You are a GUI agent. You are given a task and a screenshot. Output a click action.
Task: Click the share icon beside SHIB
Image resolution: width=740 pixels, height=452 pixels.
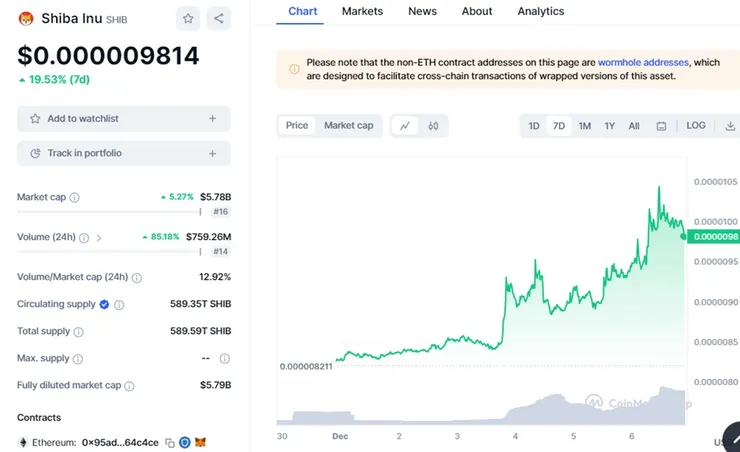coord(218,18)
